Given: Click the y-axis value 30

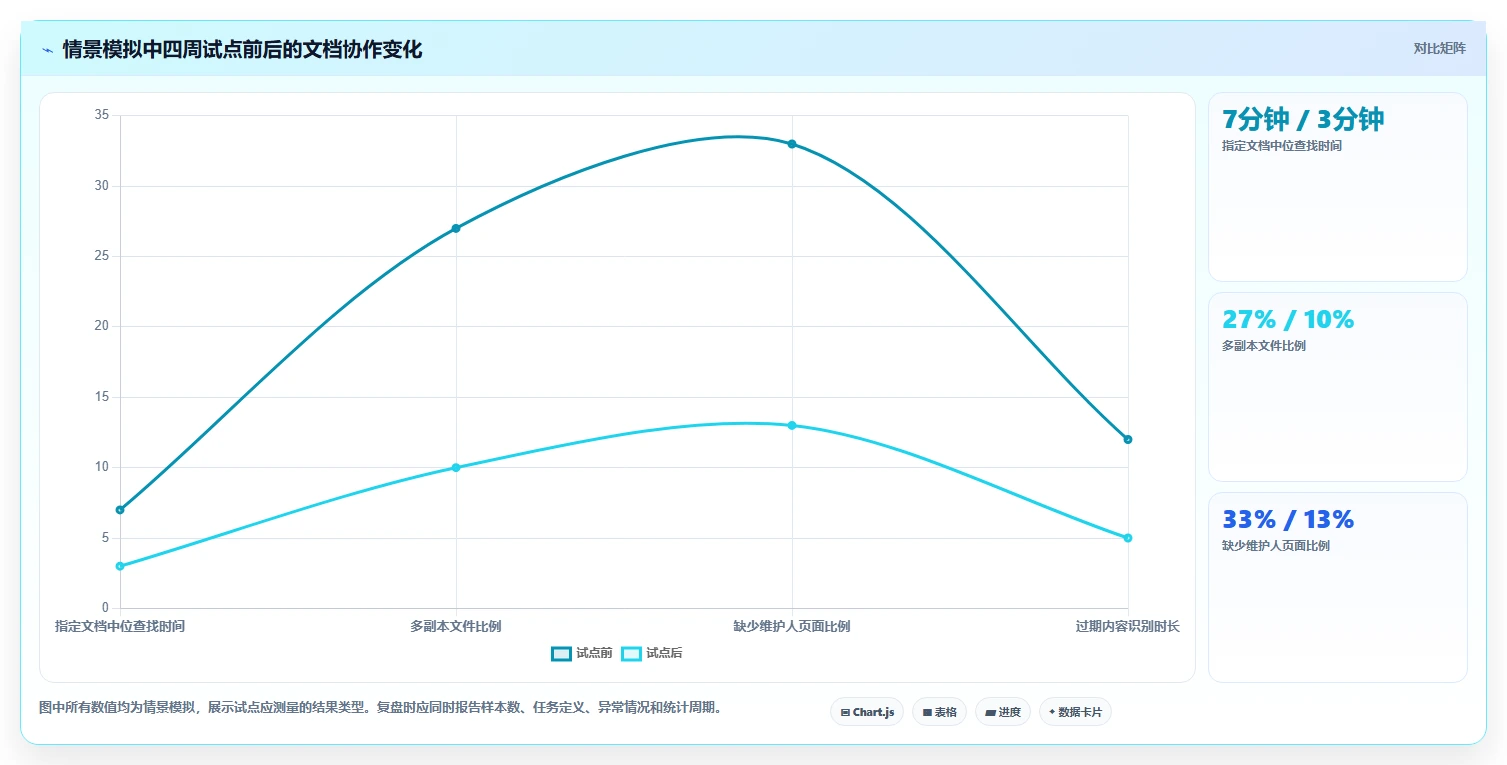Looking at the screenshot, I should click(x=101, y=186).
